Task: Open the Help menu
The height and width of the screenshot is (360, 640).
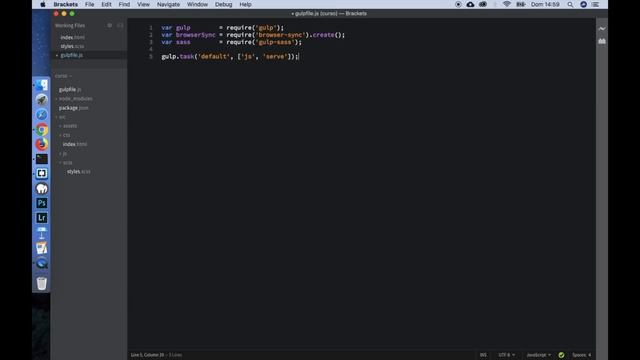Action: click(x=245, y=4)
